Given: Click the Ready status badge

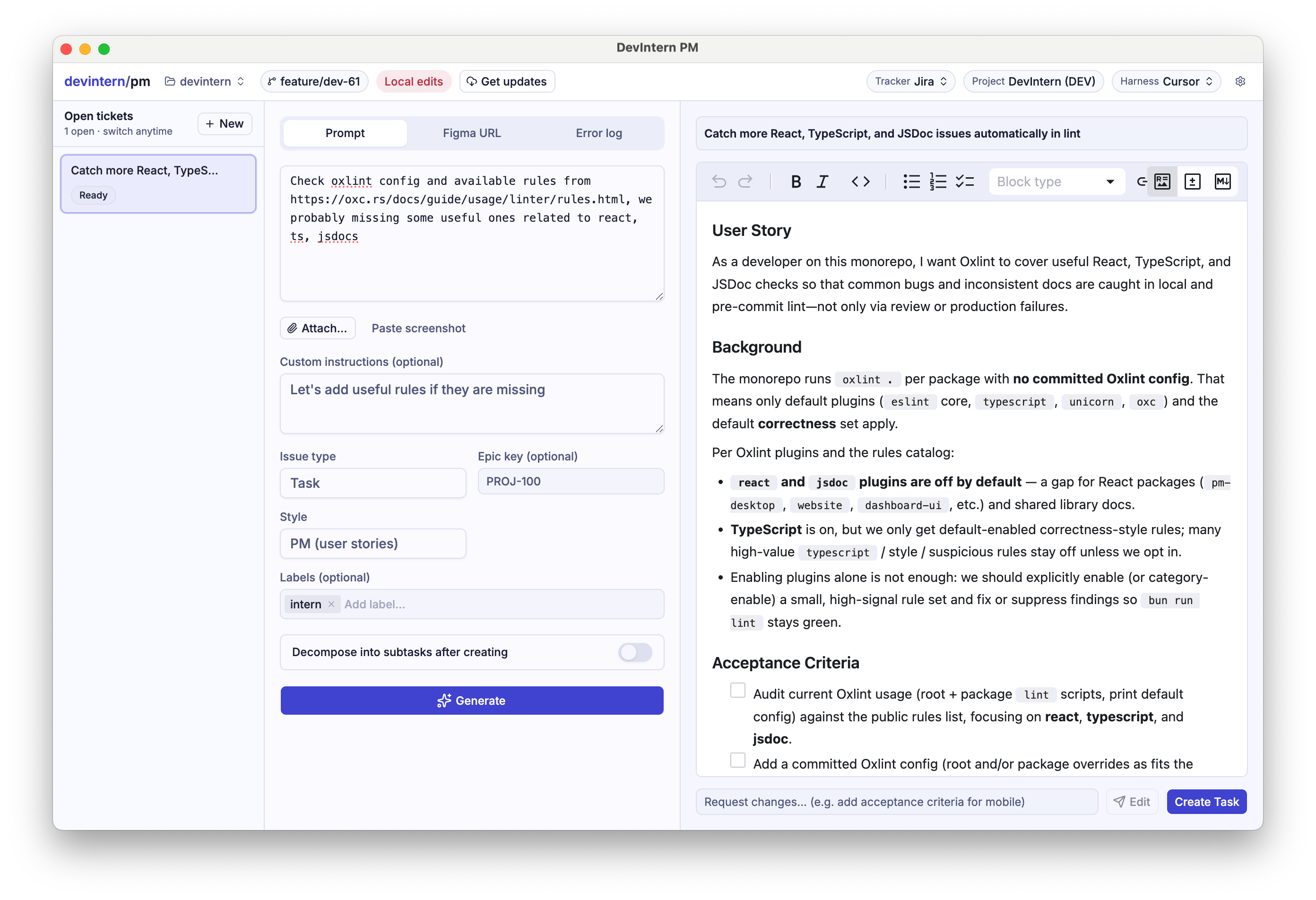Looking at the screenshot, I should point(94,195).
